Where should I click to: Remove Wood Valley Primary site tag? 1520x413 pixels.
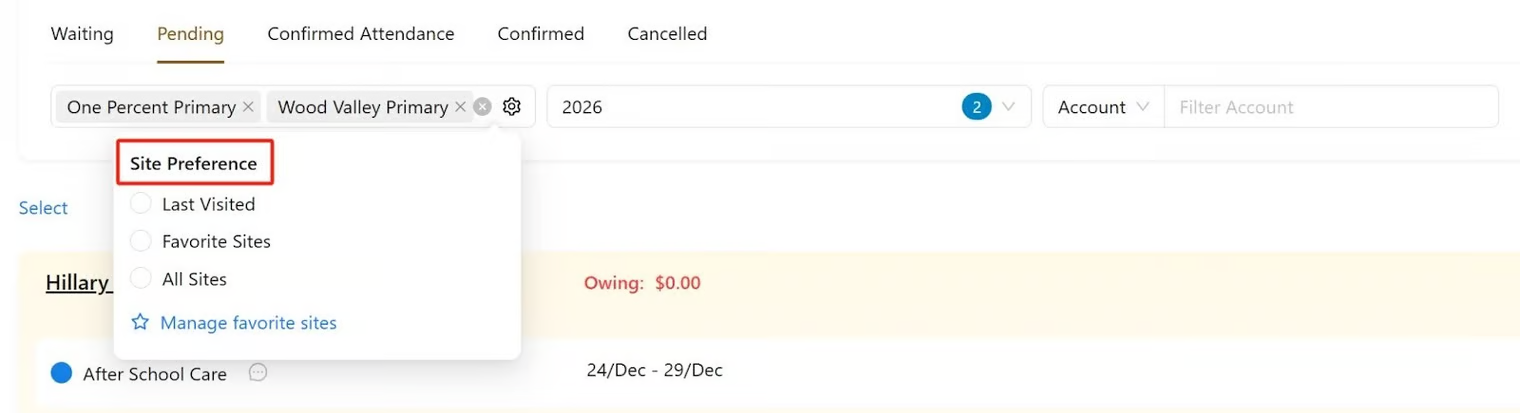coord(460,107)
